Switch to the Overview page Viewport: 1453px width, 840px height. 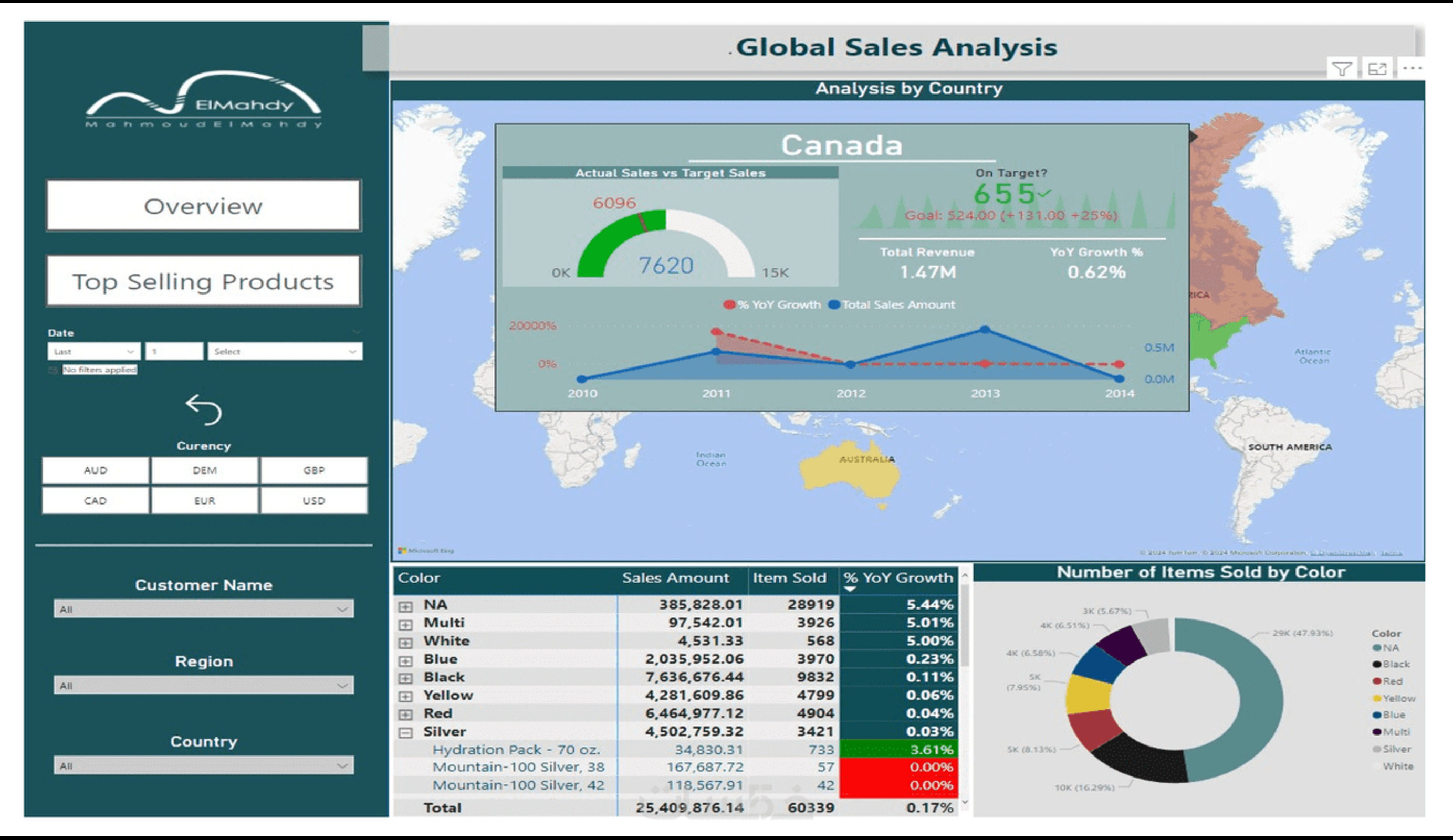[203, 206]
